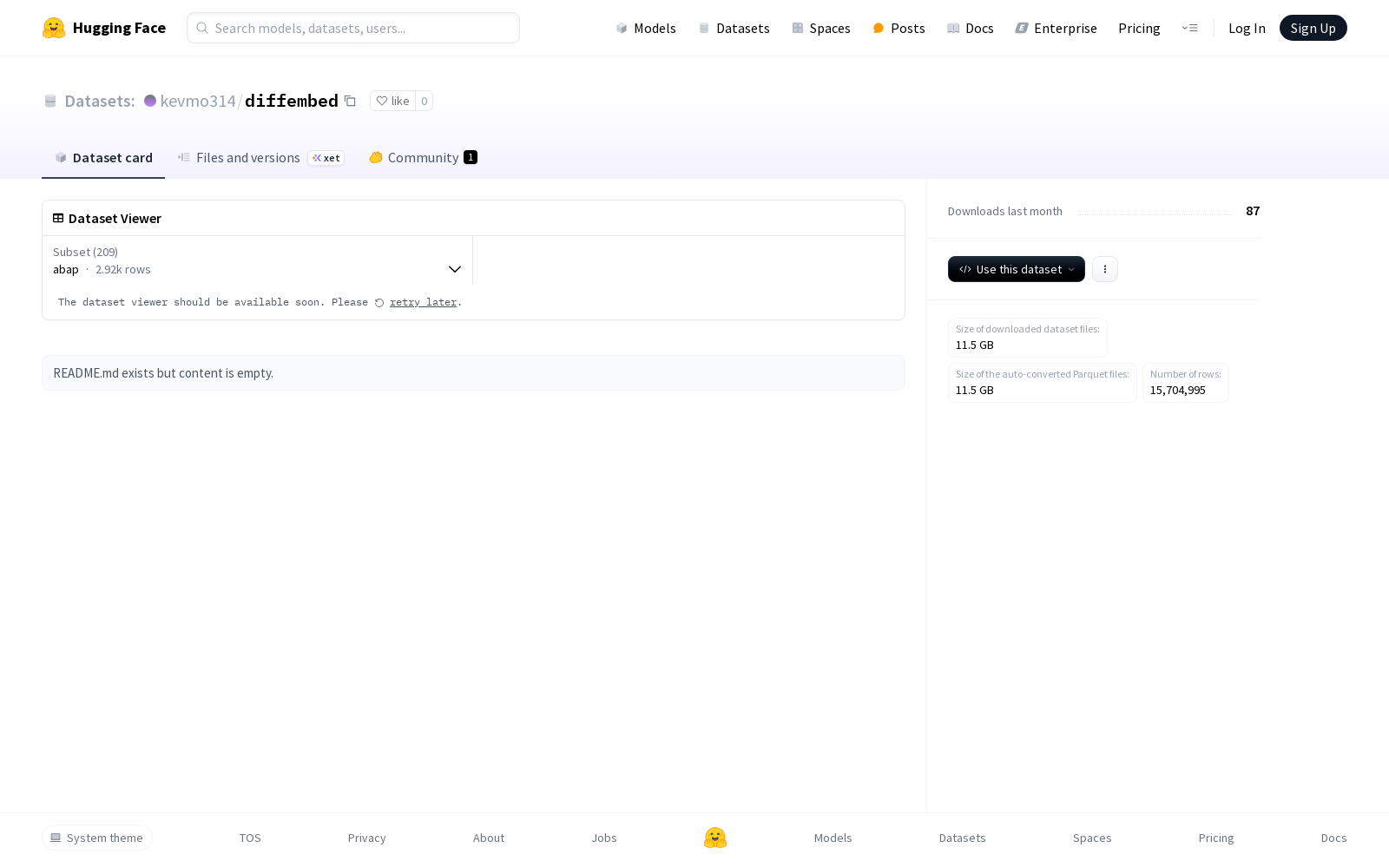
Task: Open Docs link in the footer
Action: tap(1334, 838)
